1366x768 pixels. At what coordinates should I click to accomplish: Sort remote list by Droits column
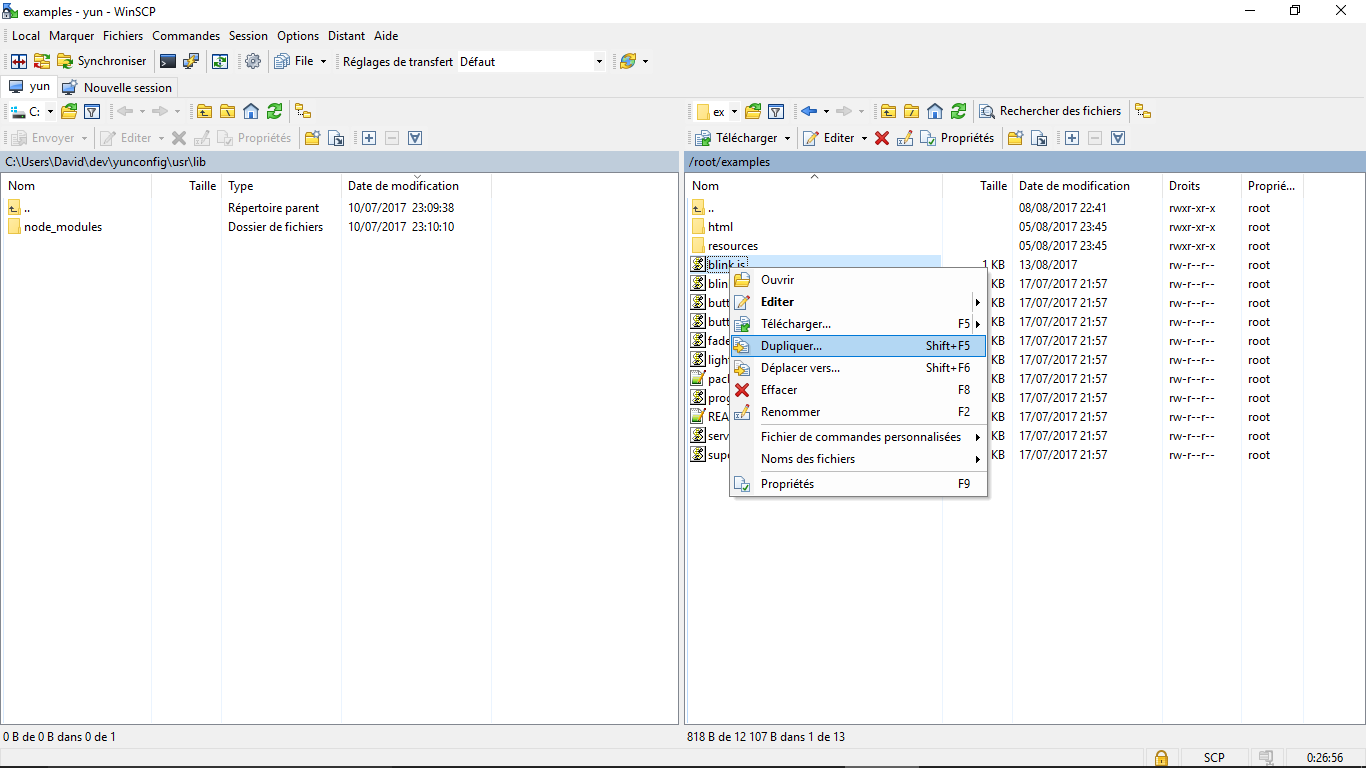point(1203,186)
